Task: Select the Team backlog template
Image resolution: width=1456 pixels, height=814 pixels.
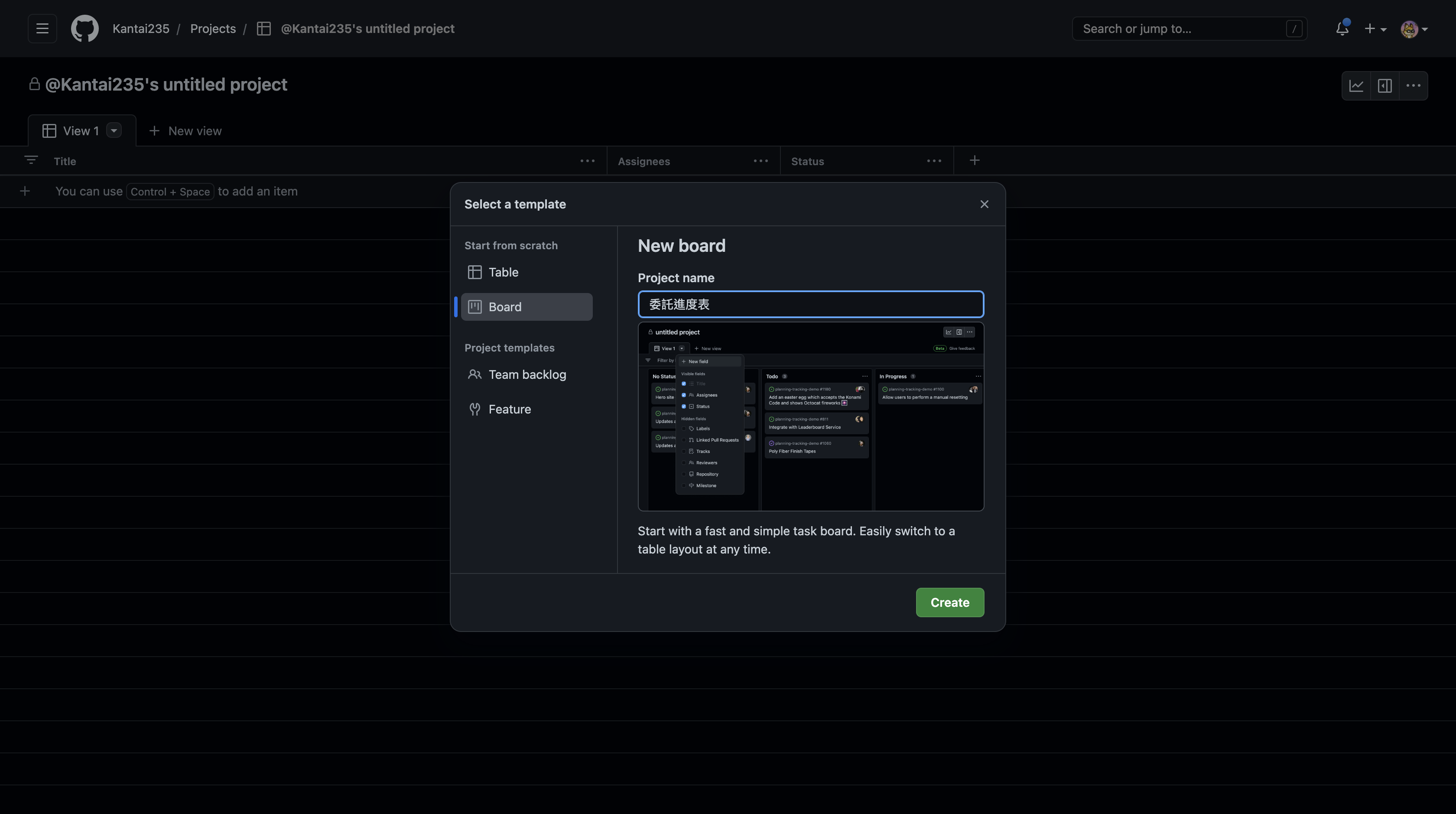Action: pos(527,374)
